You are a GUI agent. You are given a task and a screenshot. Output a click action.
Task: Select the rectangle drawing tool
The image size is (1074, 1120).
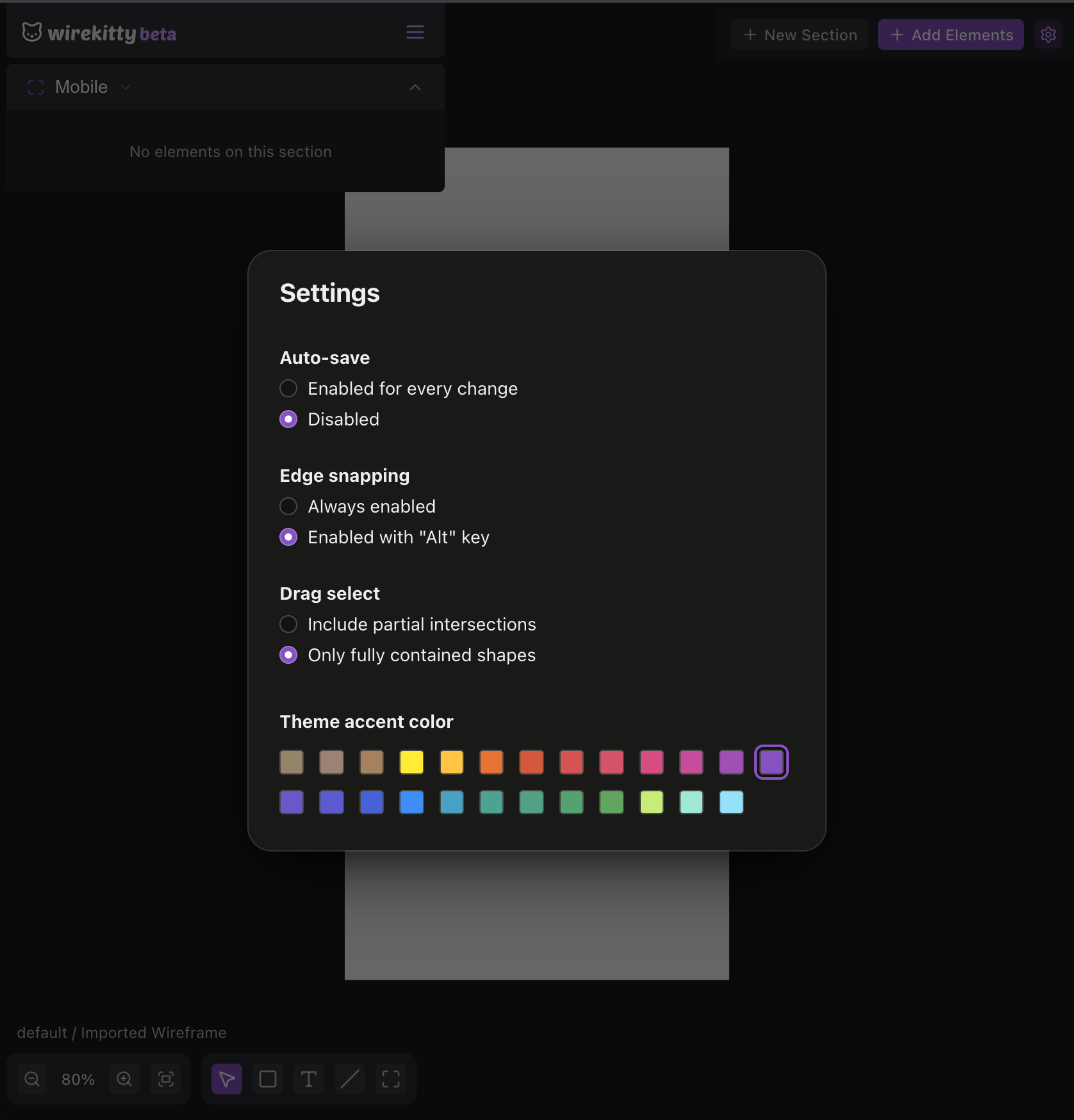(x=268, y=1079)
